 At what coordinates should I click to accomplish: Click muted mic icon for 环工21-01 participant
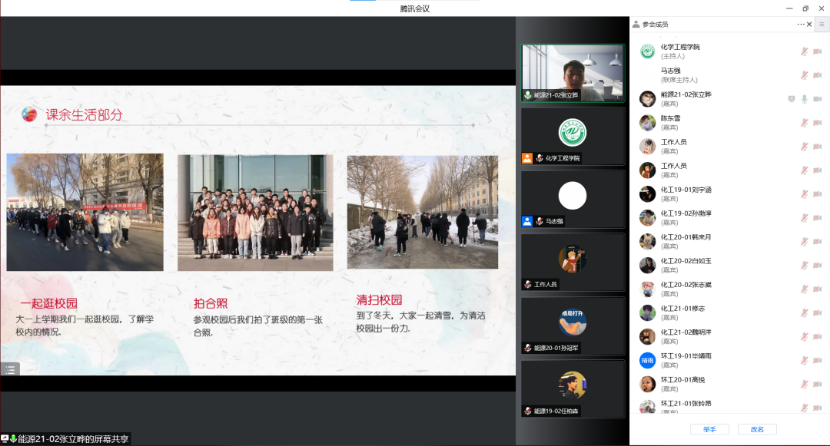(x=804, y=407)
